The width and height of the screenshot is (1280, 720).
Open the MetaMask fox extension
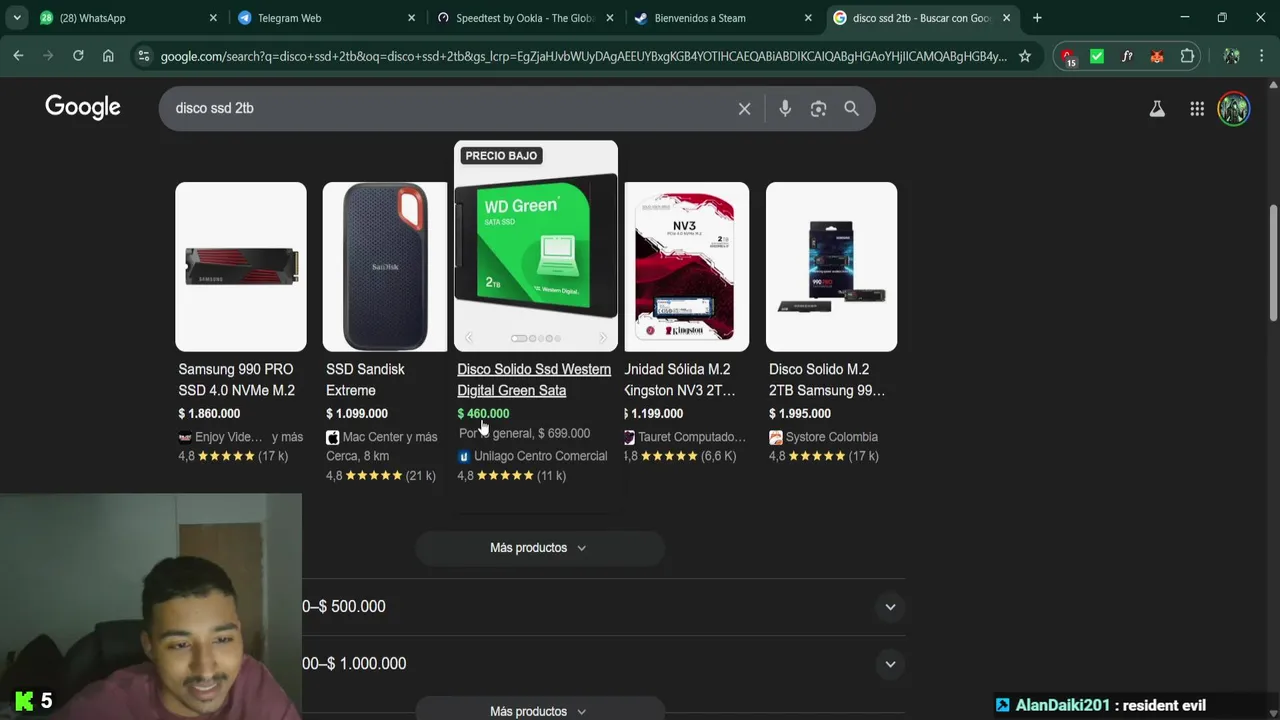[x=1157, y=56]
